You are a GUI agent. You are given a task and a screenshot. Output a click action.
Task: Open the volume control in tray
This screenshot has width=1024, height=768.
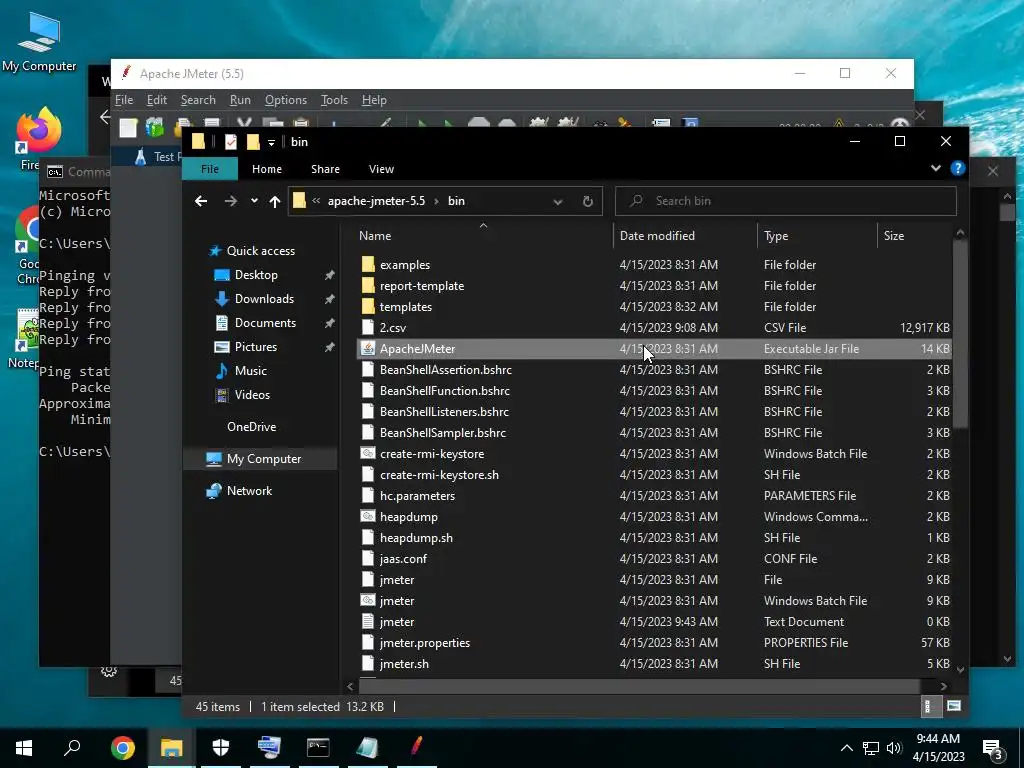point(893,748)
